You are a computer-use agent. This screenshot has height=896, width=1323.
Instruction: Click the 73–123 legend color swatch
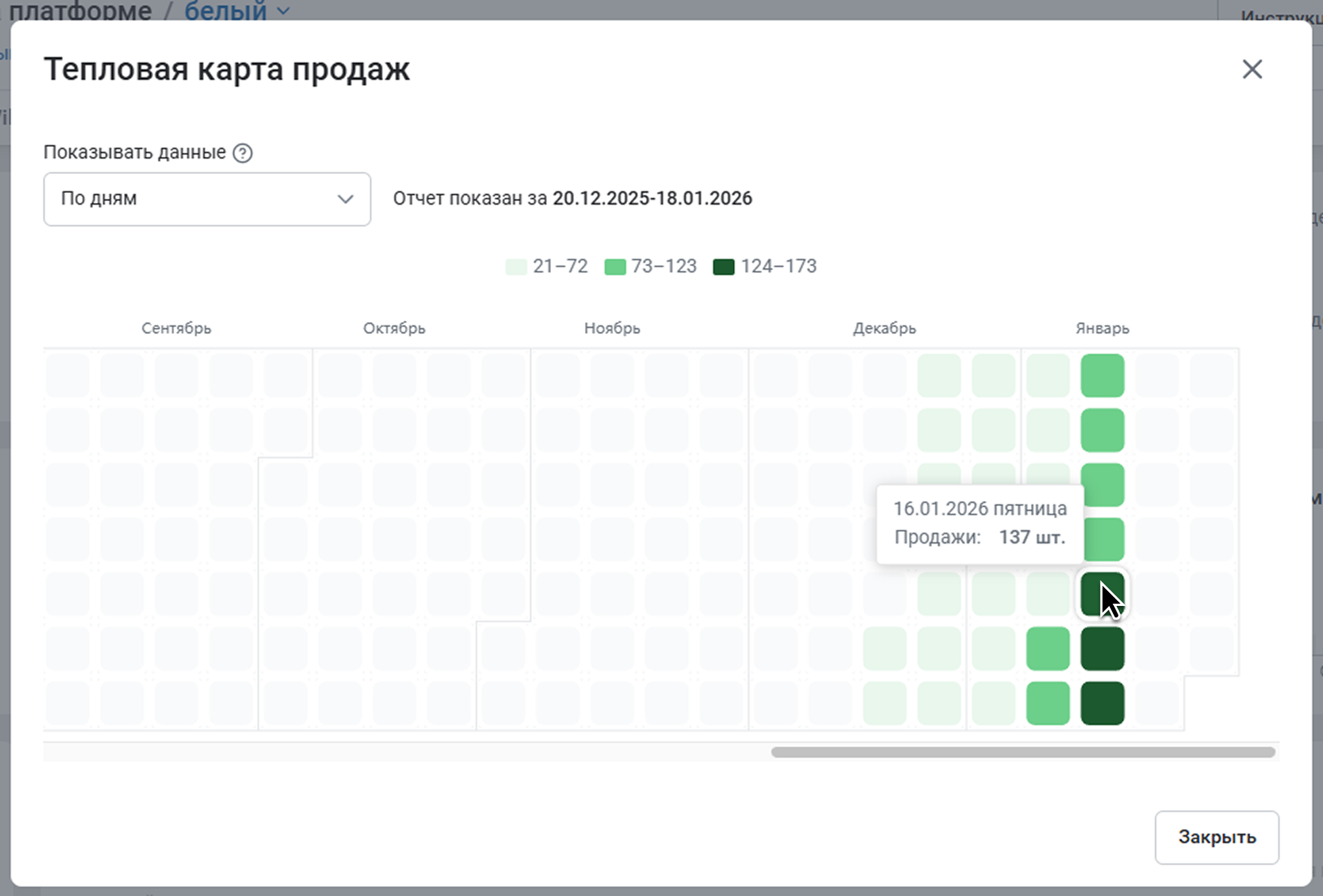[615, 267]
